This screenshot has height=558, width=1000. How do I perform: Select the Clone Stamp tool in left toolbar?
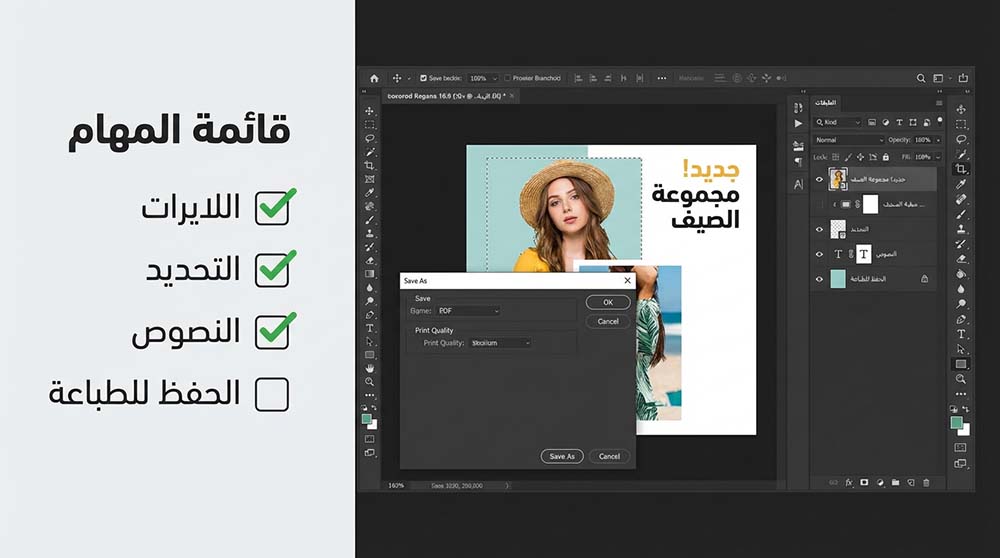point(370,233)
